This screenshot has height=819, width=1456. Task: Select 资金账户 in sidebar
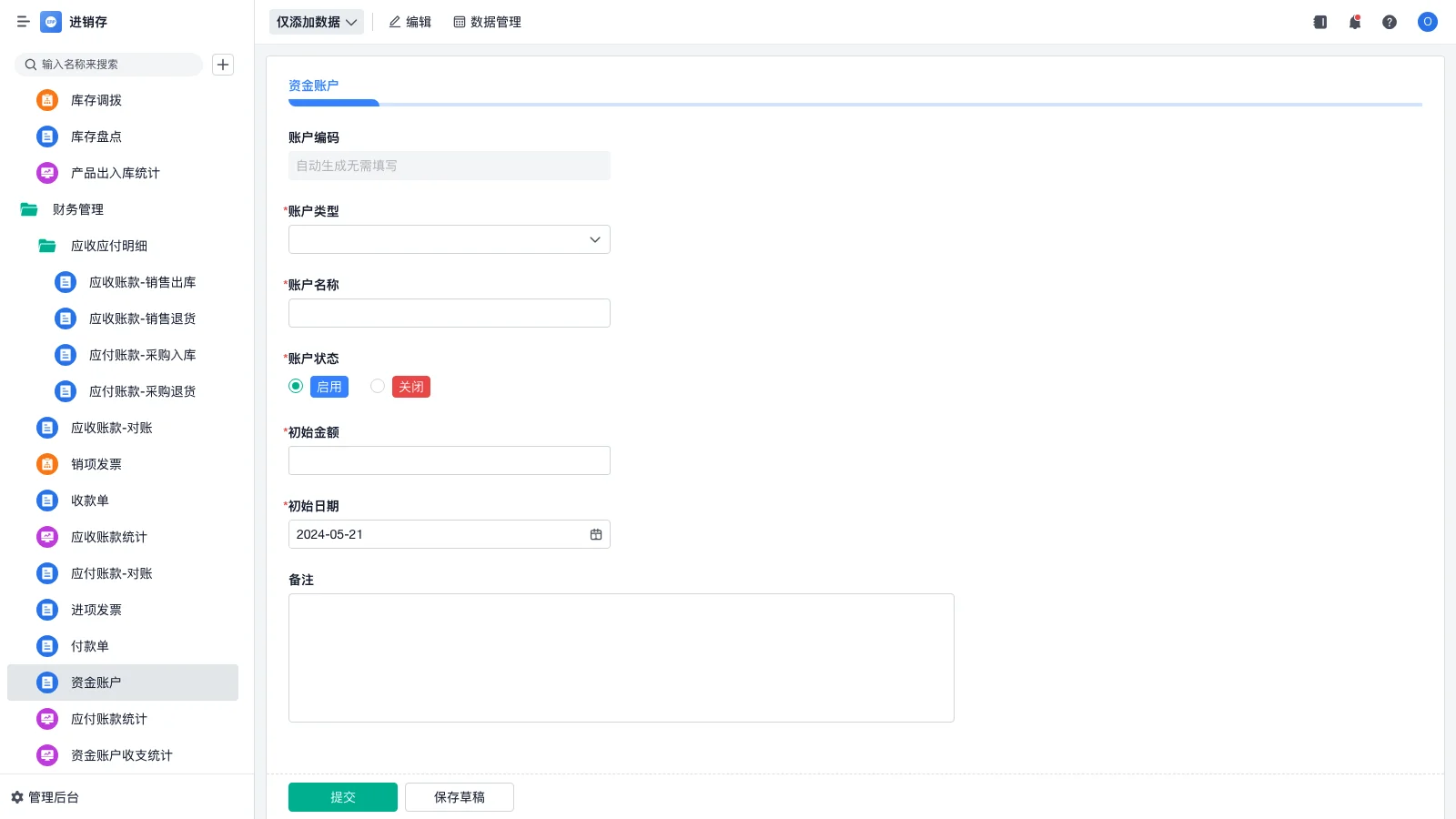[x=123, y=682]
